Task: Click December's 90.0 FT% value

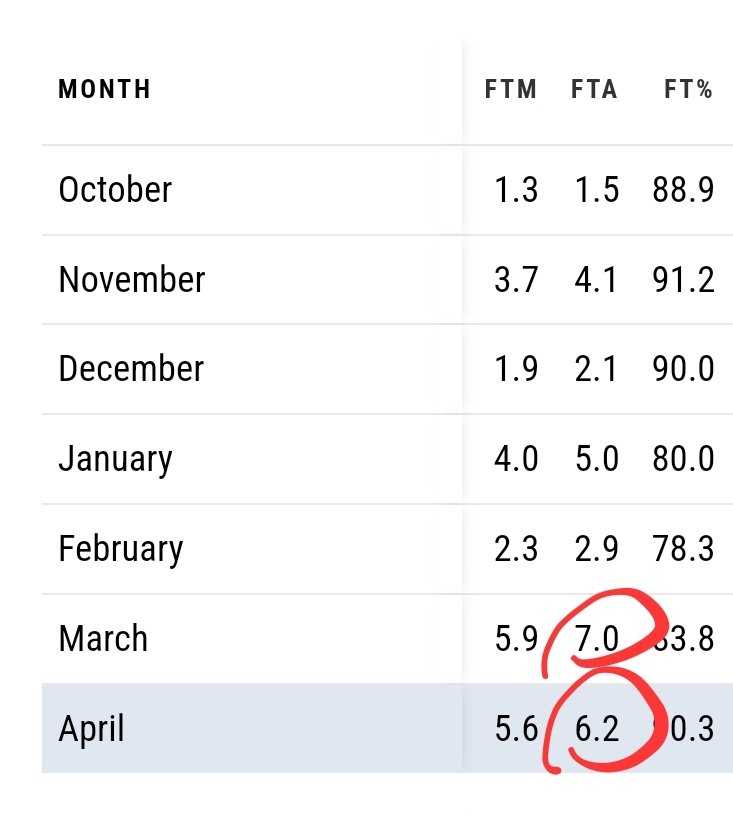Action: coord(683,369)
